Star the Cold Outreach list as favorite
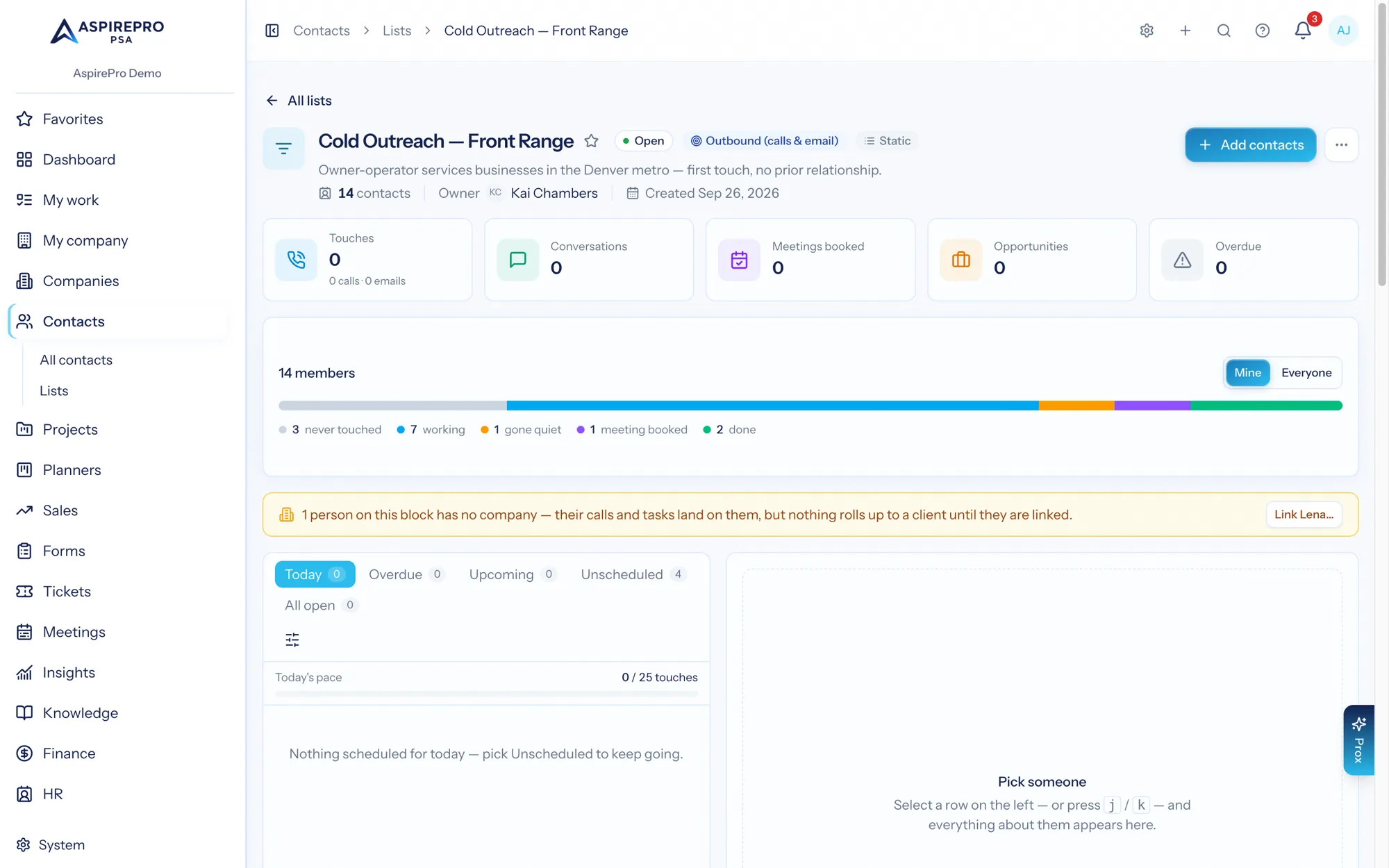 591,141
